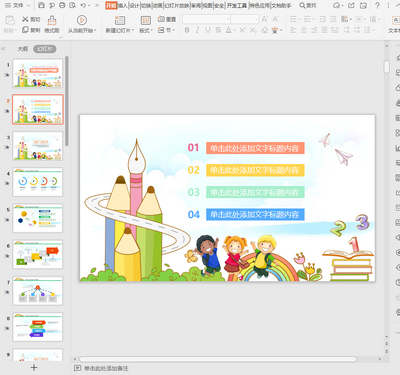
Task: Click the horizontal scrollbar below the slide
Action: (218, 359)
